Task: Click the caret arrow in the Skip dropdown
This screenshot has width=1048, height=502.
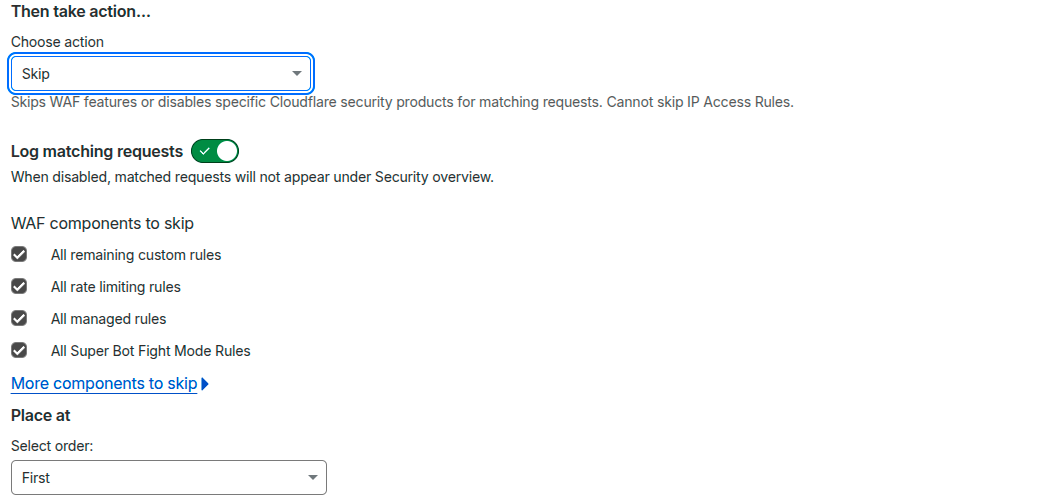Action: [x=296, y=74]
